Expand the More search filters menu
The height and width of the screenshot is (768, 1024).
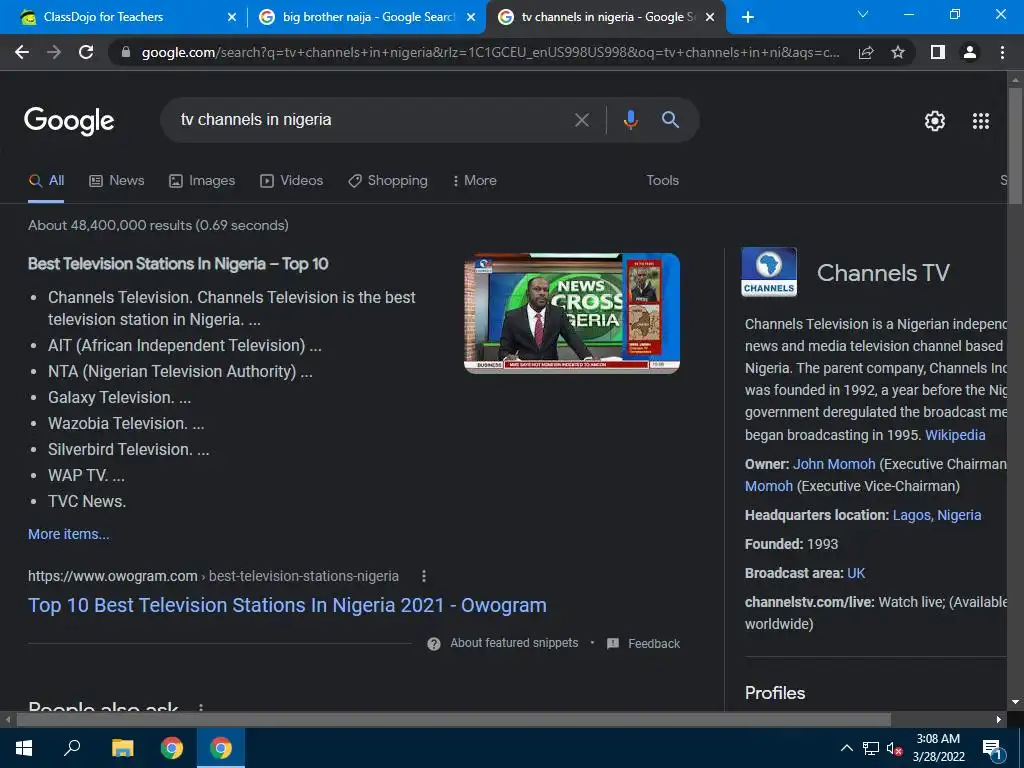click(475, 181)
